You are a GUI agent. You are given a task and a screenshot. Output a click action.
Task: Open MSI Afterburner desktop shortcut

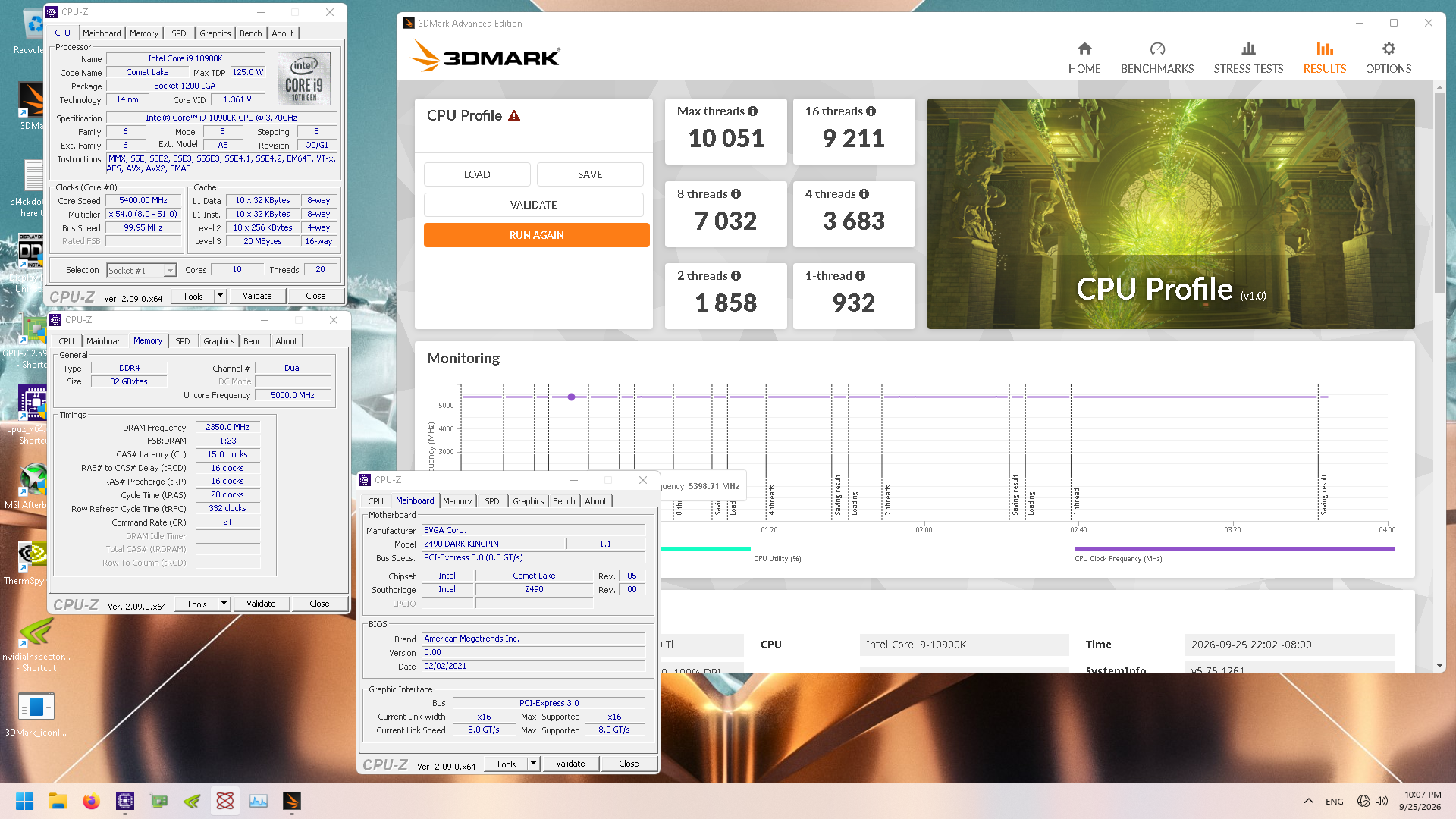(x=30, y=486)
